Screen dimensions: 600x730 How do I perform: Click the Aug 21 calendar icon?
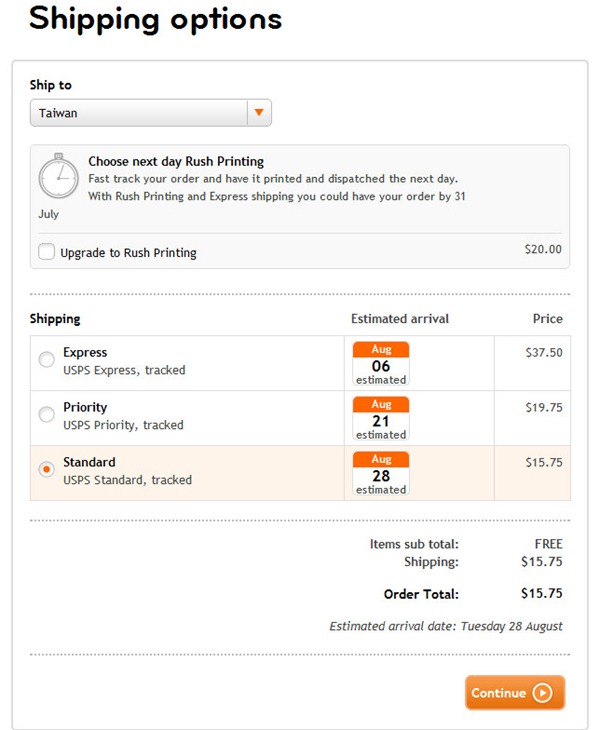[x=381, y=419]
